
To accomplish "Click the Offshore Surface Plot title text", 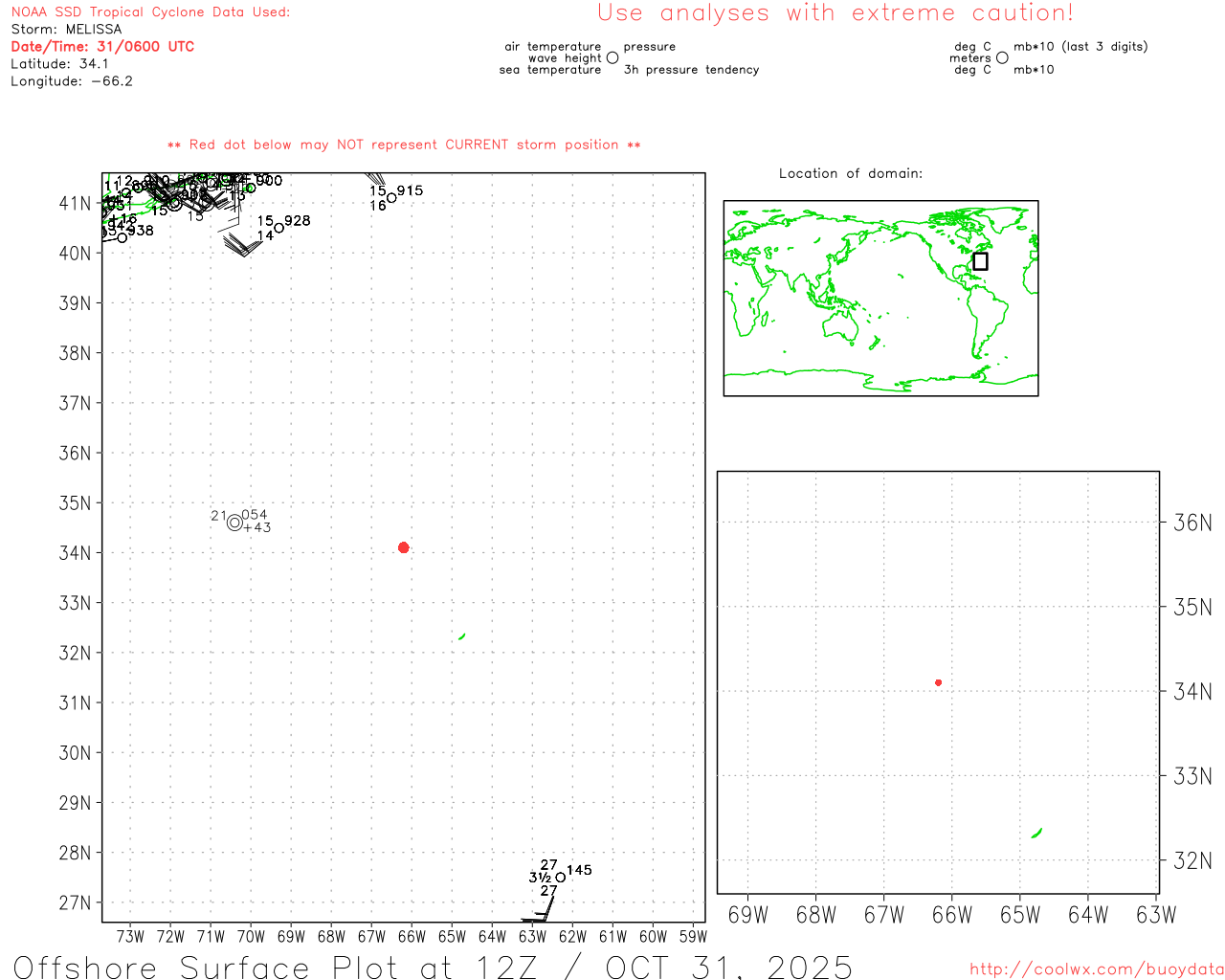I will [433, 967].
